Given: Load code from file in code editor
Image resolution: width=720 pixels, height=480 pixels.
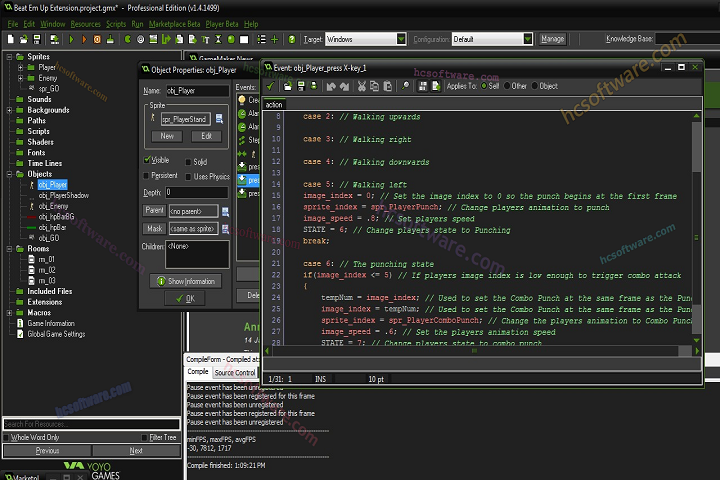Looking at the screenshot, I should (x=287, y=86).
